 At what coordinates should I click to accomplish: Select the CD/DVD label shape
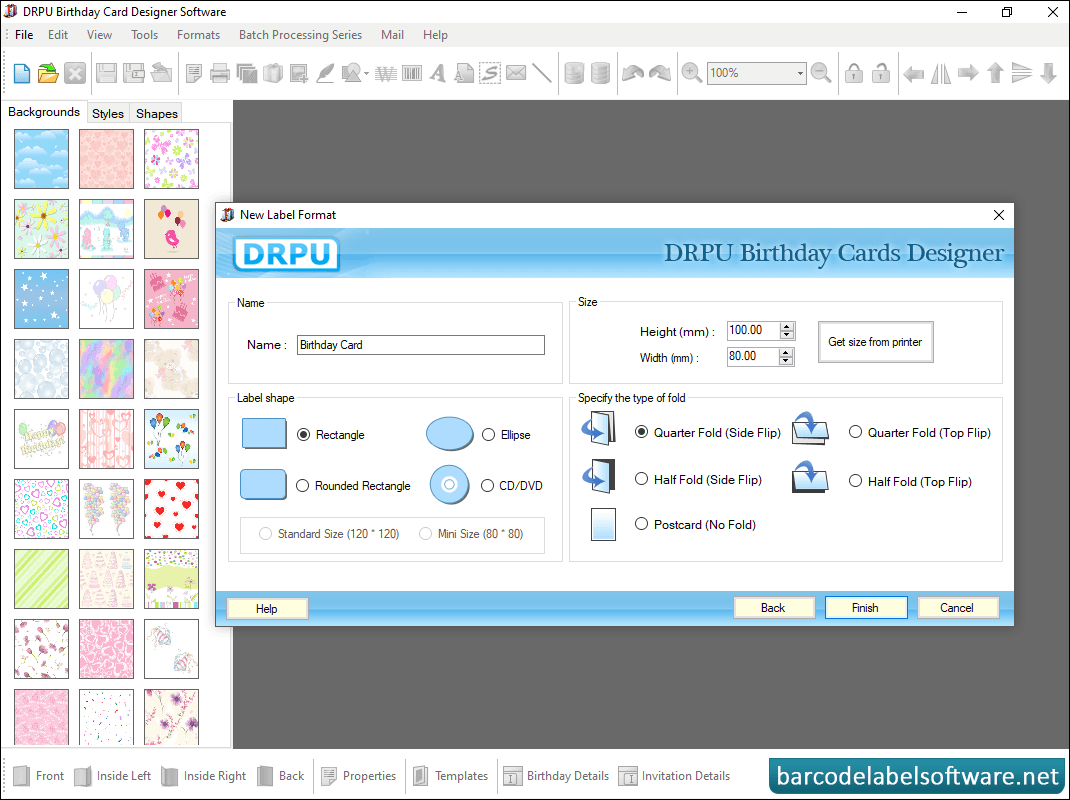tap(487, 486)
